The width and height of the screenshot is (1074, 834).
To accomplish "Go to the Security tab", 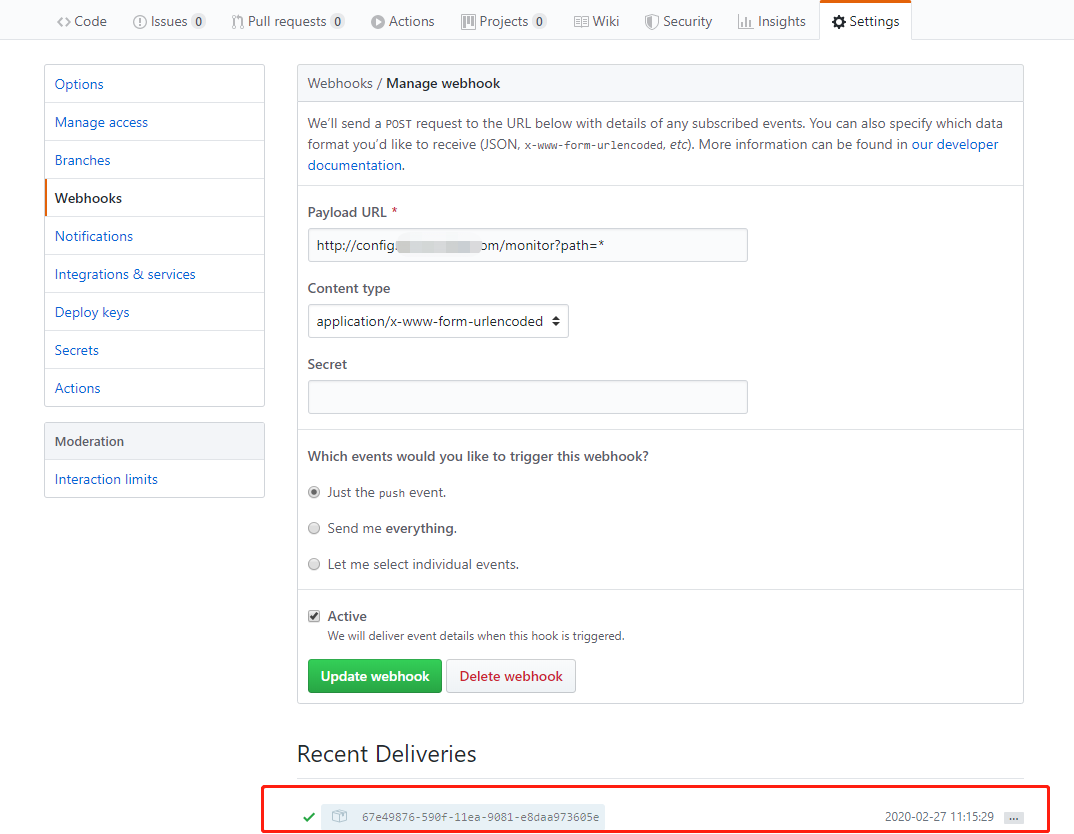I will (679, 21).
